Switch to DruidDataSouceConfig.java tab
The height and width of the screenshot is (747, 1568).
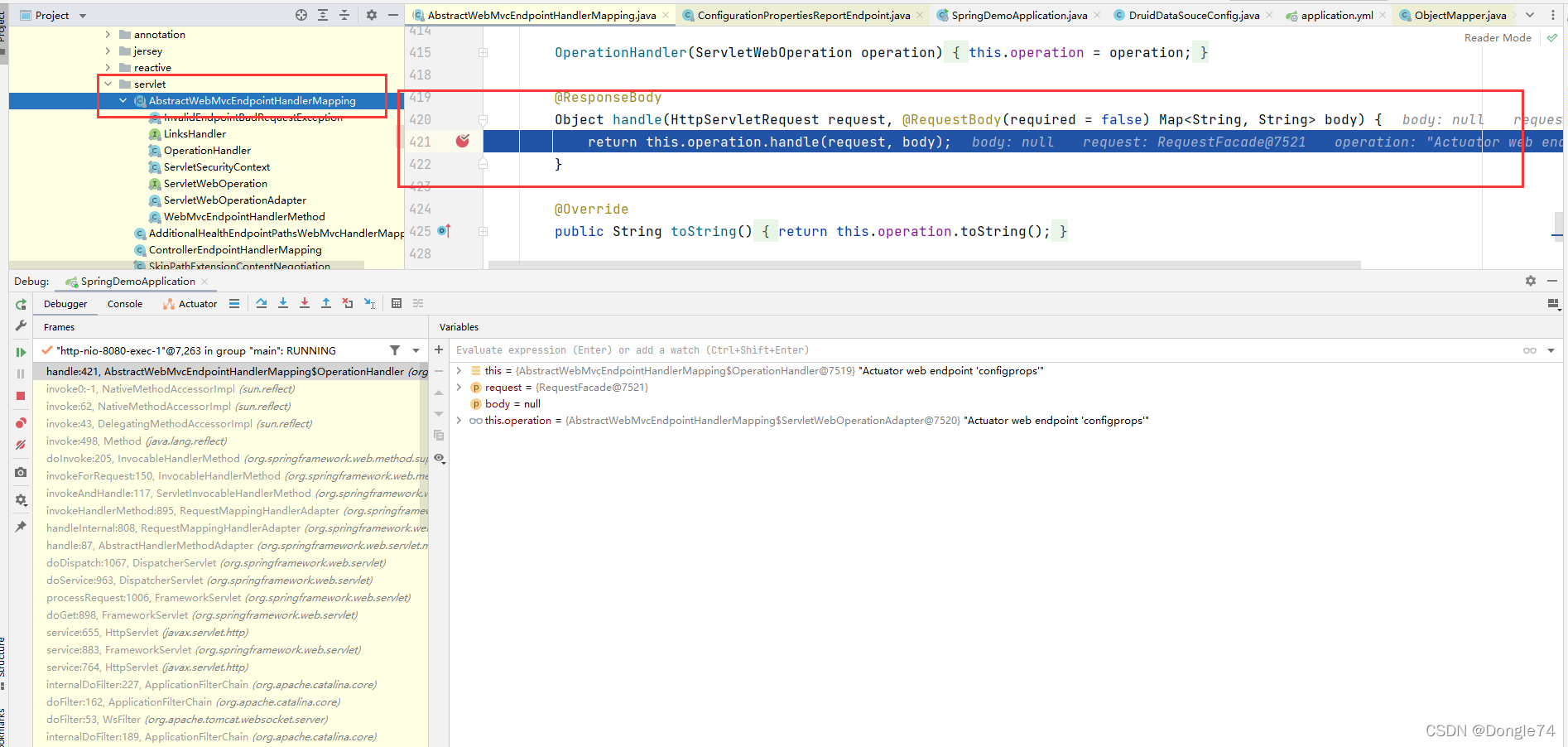[x=1194, y=15]
